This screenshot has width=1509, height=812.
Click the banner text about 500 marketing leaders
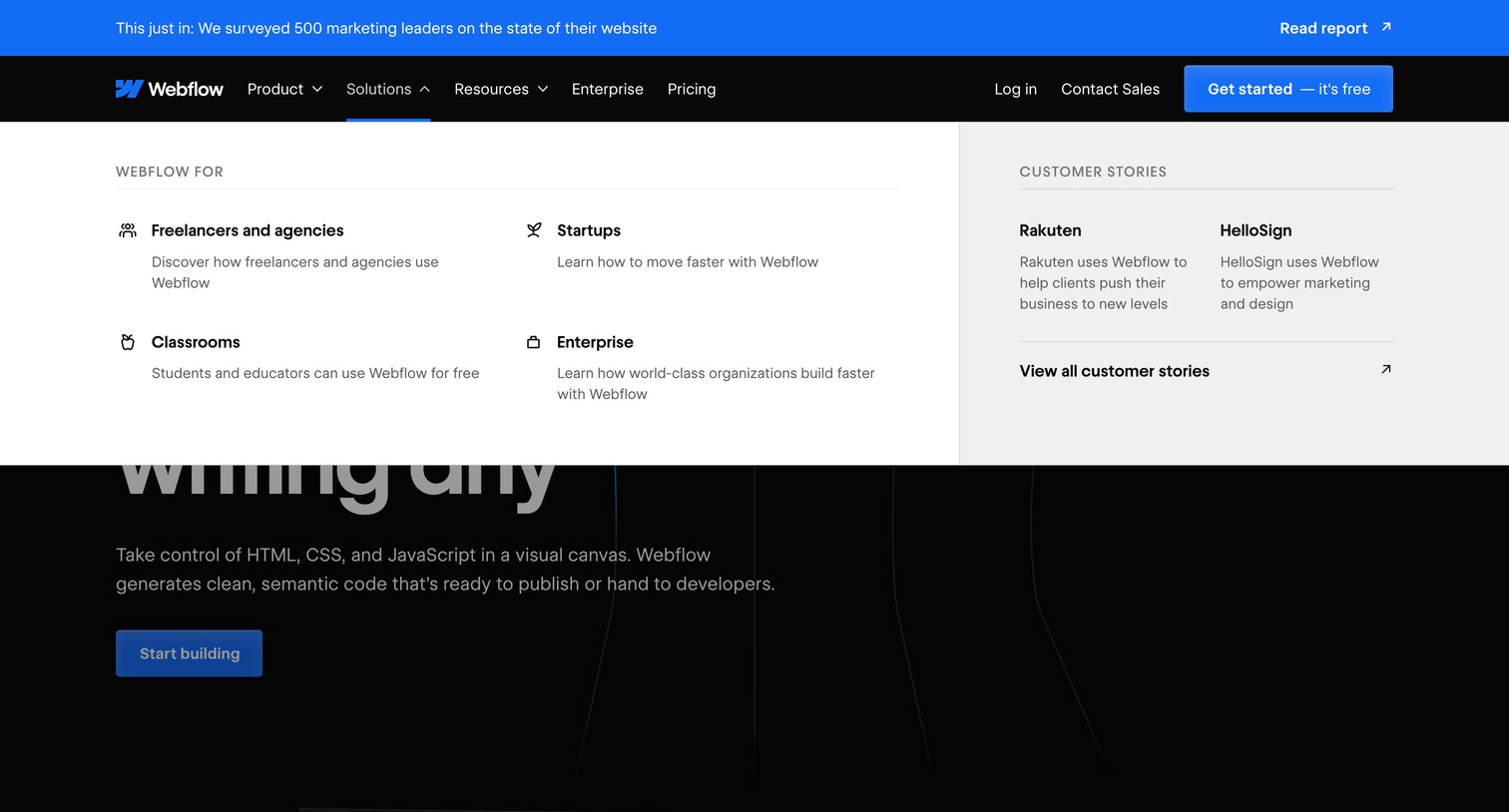click(386, 28)
